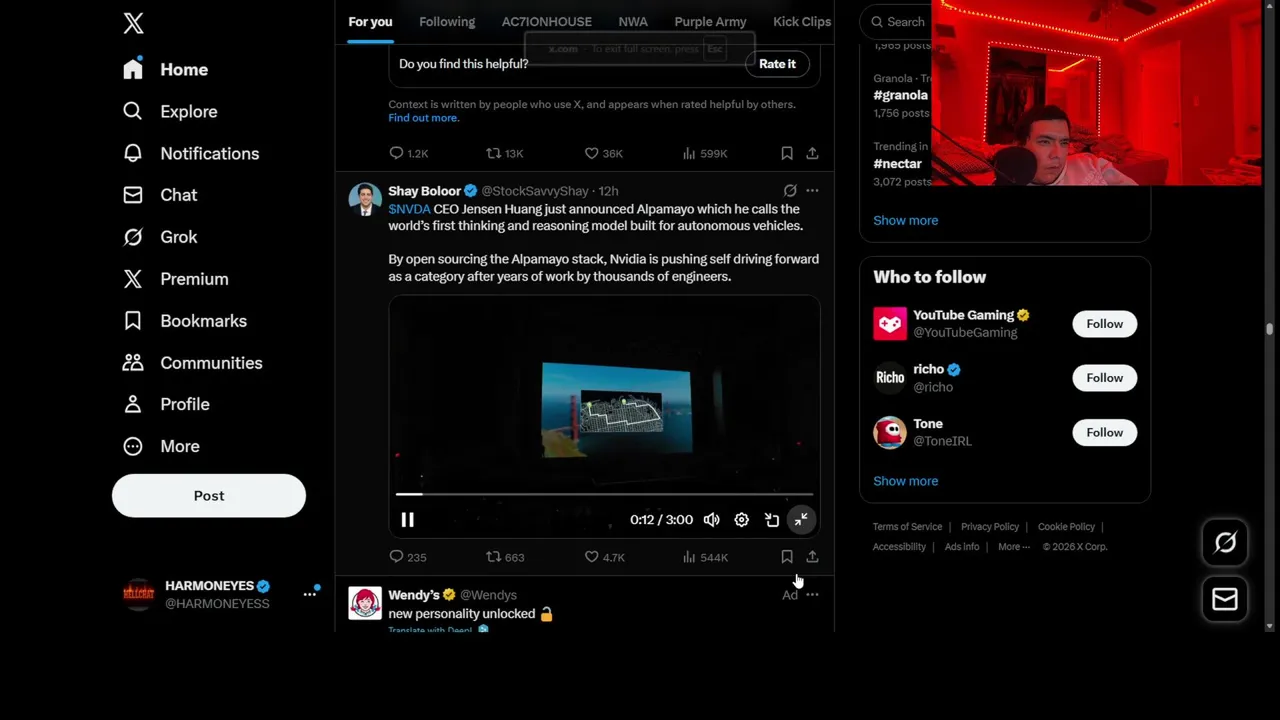This screenshot has height=720, width=1280.
Task: Switch to For you tab
Action: coord(370,22)
